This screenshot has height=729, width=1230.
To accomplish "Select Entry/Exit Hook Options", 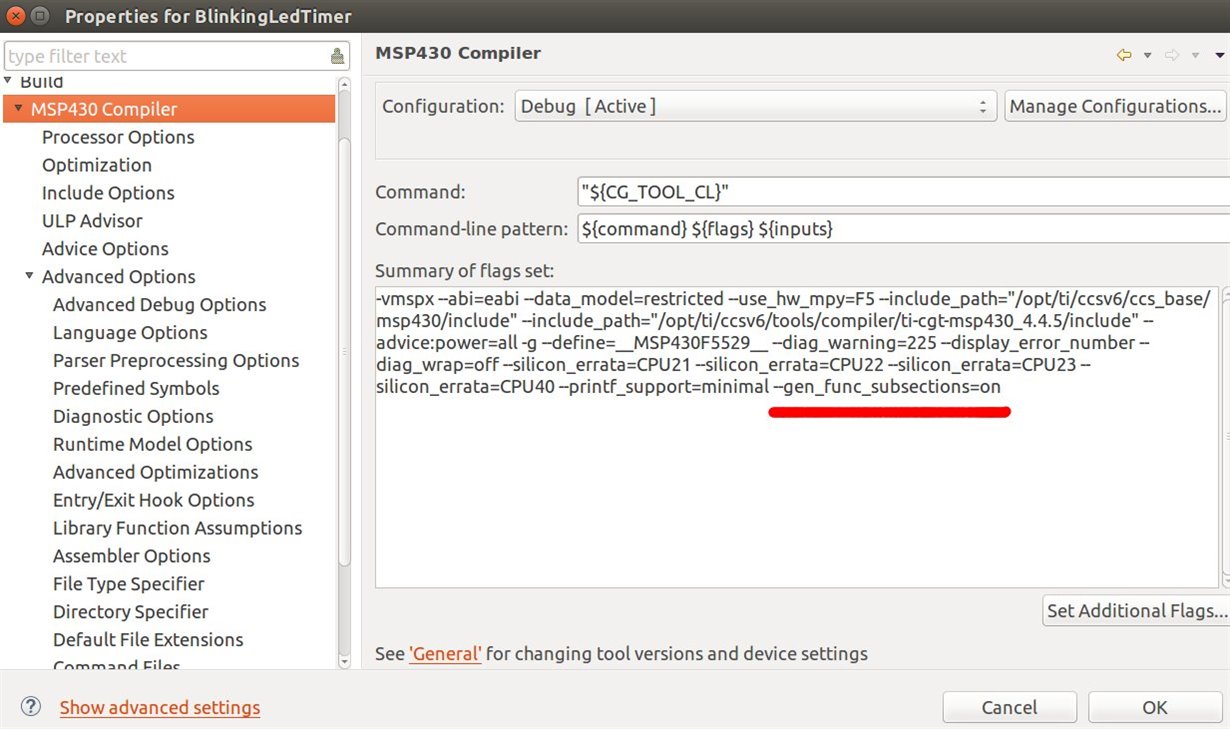I will click(x=154, y=500).
